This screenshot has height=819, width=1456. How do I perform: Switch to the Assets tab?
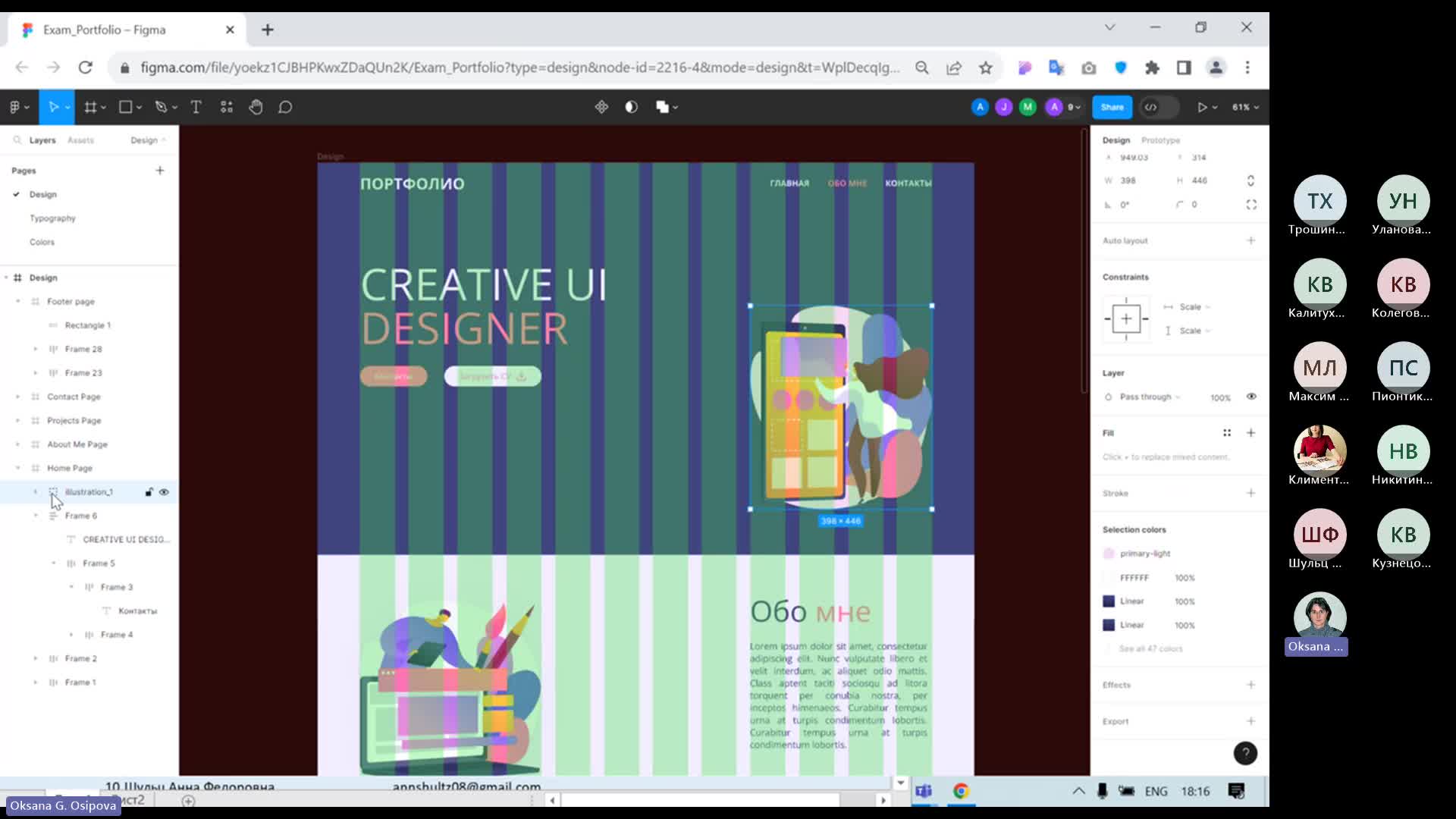coord(80,140)
